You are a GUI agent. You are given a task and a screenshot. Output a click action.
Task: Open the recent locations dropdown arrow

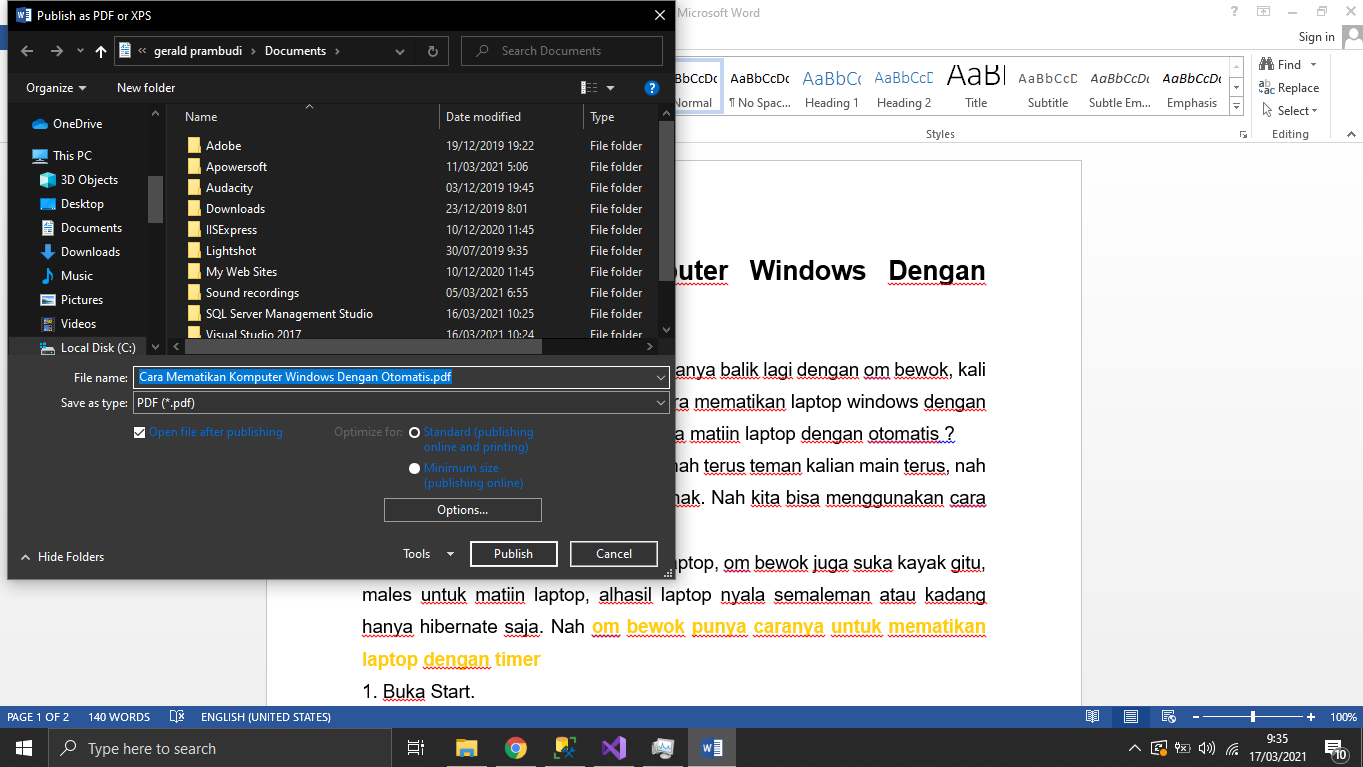click(x=81, y=51)
